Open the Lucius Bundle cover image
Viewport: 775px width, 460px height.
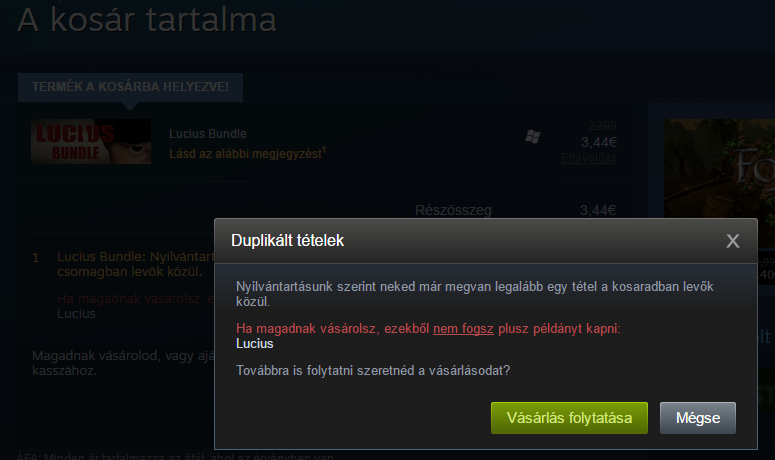pos(91,141)
